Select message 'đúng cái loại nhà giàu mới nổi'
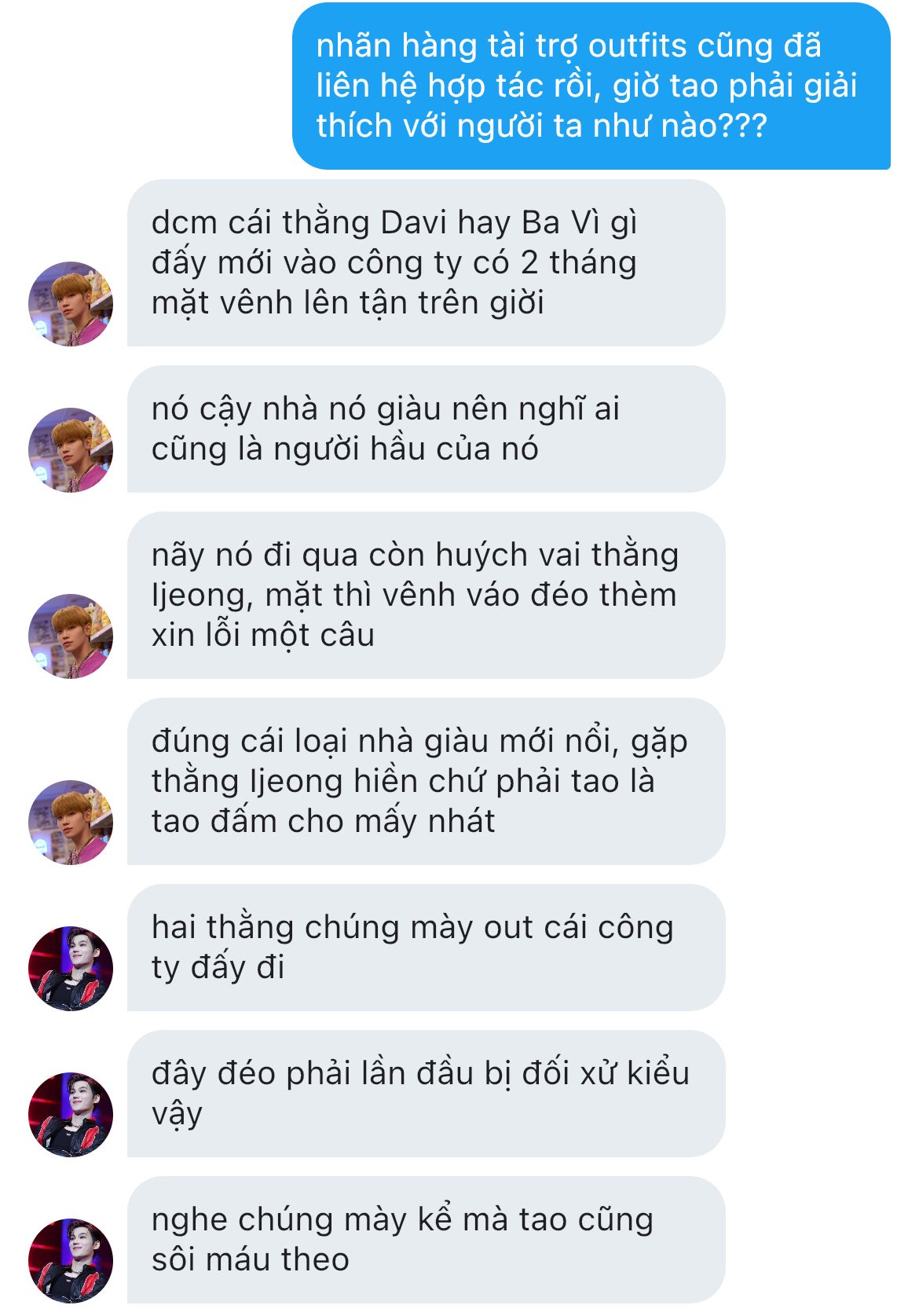This screenshot has width=919, height=1316. [426, 782]
